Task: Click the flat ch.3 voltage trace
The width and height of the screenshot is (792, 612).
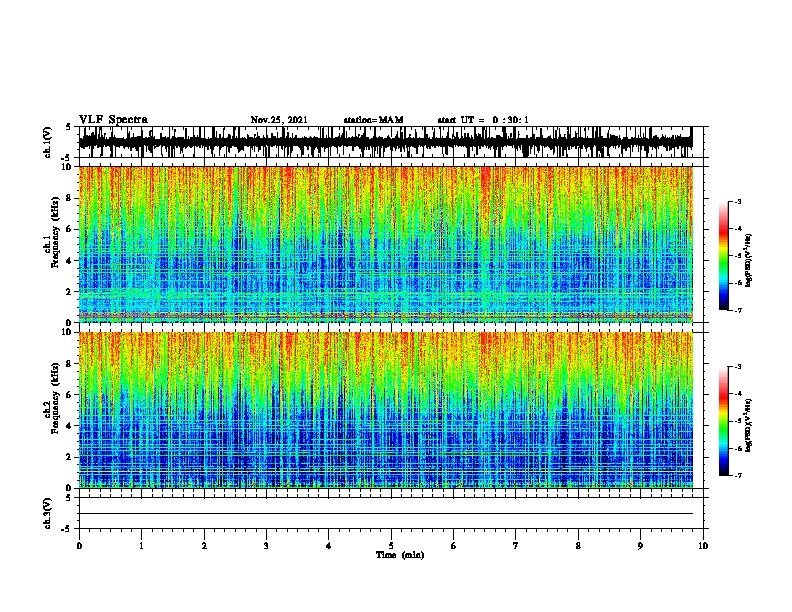Action: (x=385, y=514)
